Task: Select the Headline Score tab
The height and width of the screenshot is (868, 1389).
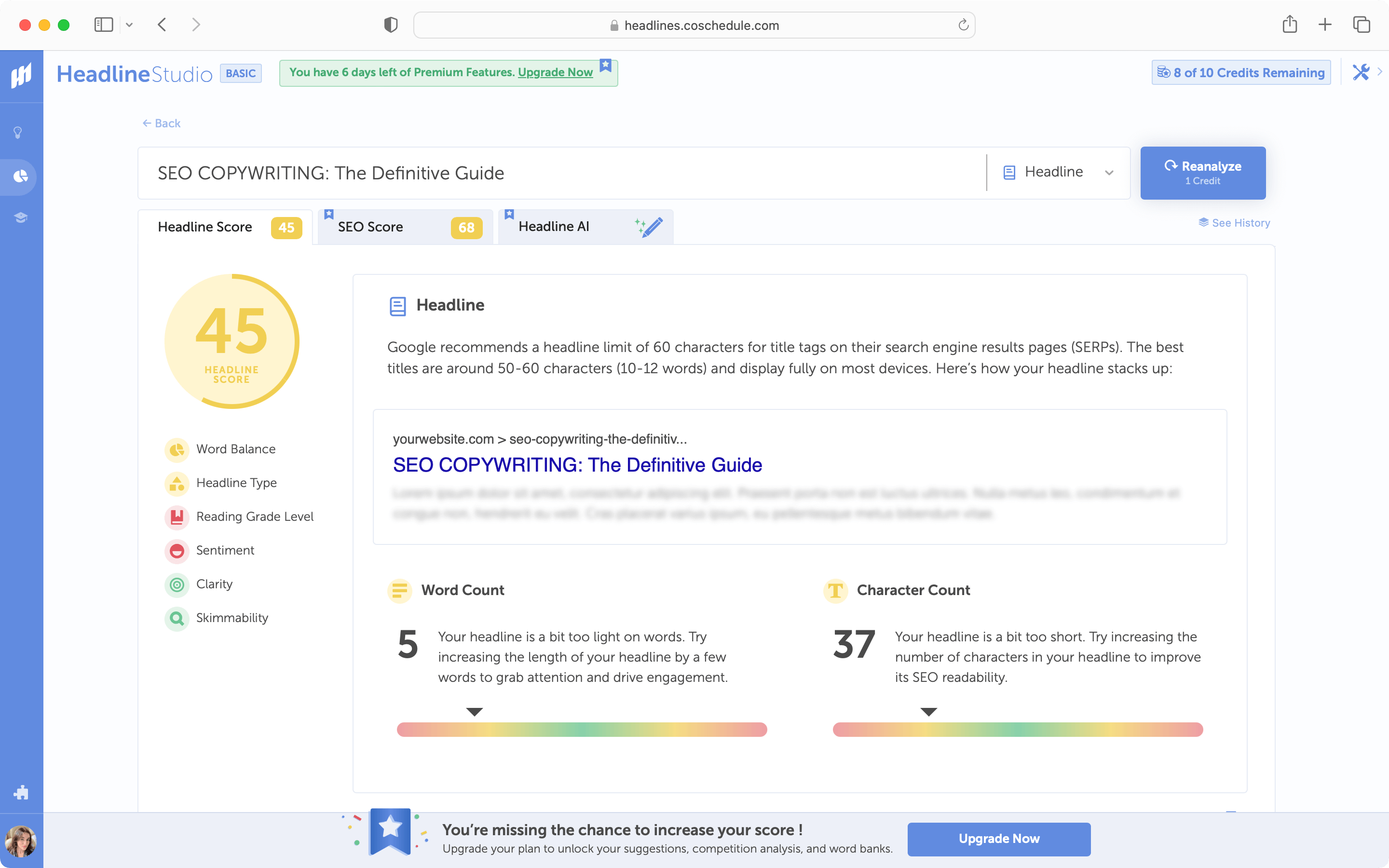Action: (225, 227)
